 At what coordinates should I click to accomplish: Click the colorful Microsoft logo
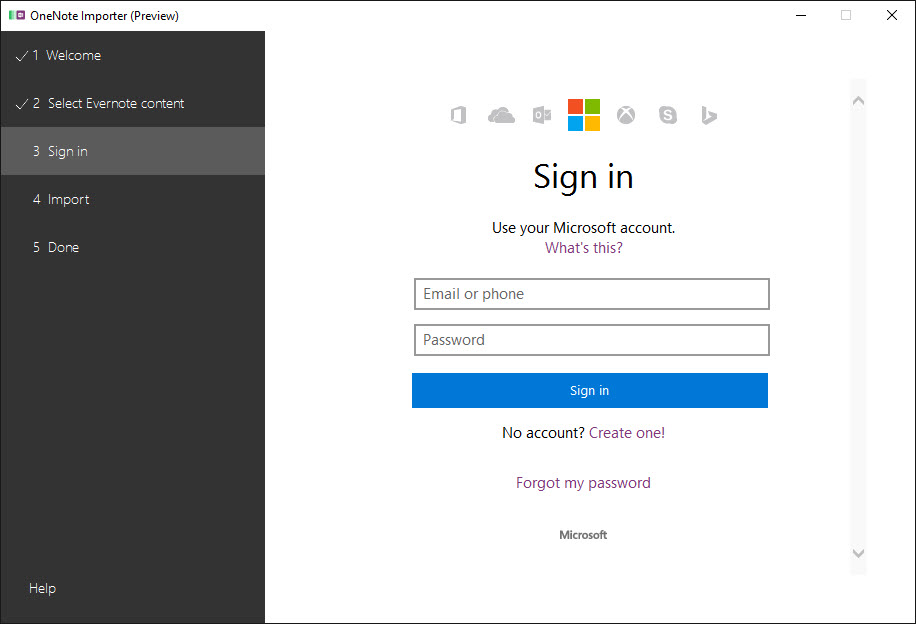584,115
